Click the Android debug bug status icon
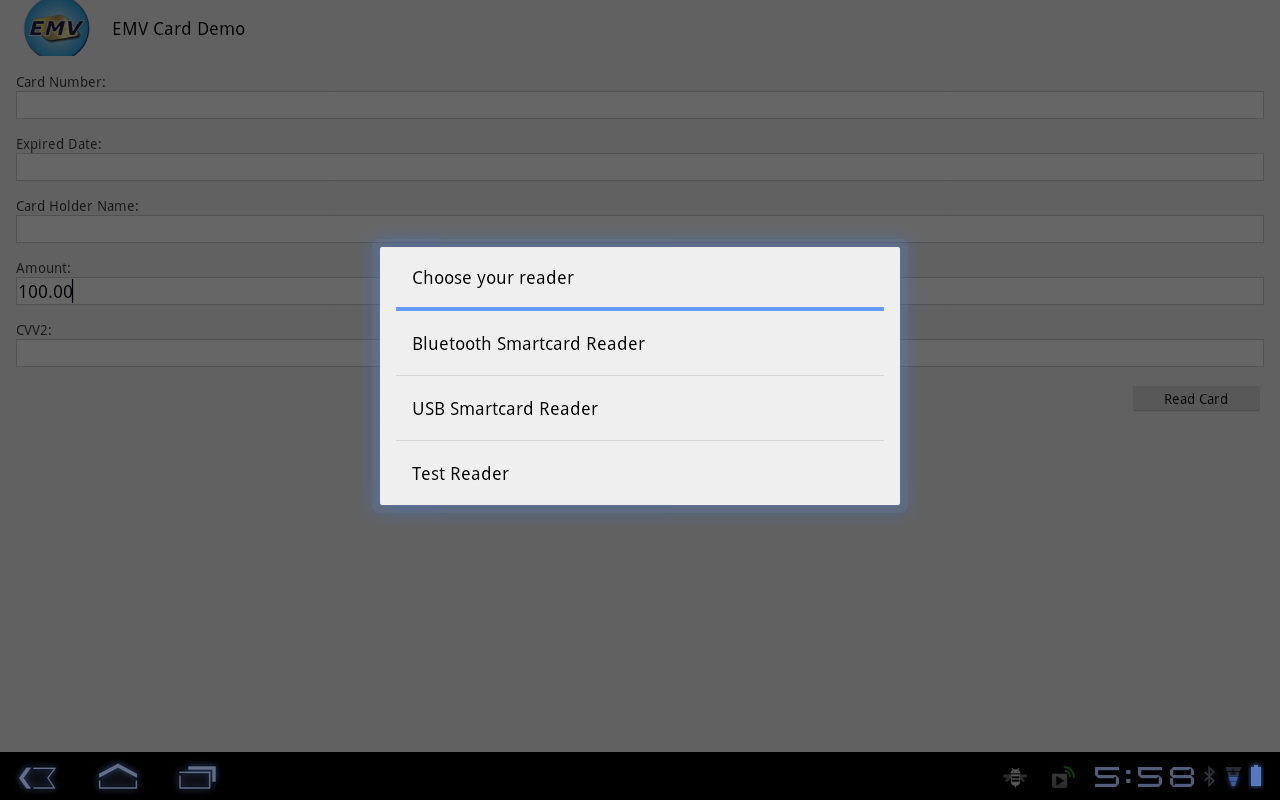 (1015, 777)
